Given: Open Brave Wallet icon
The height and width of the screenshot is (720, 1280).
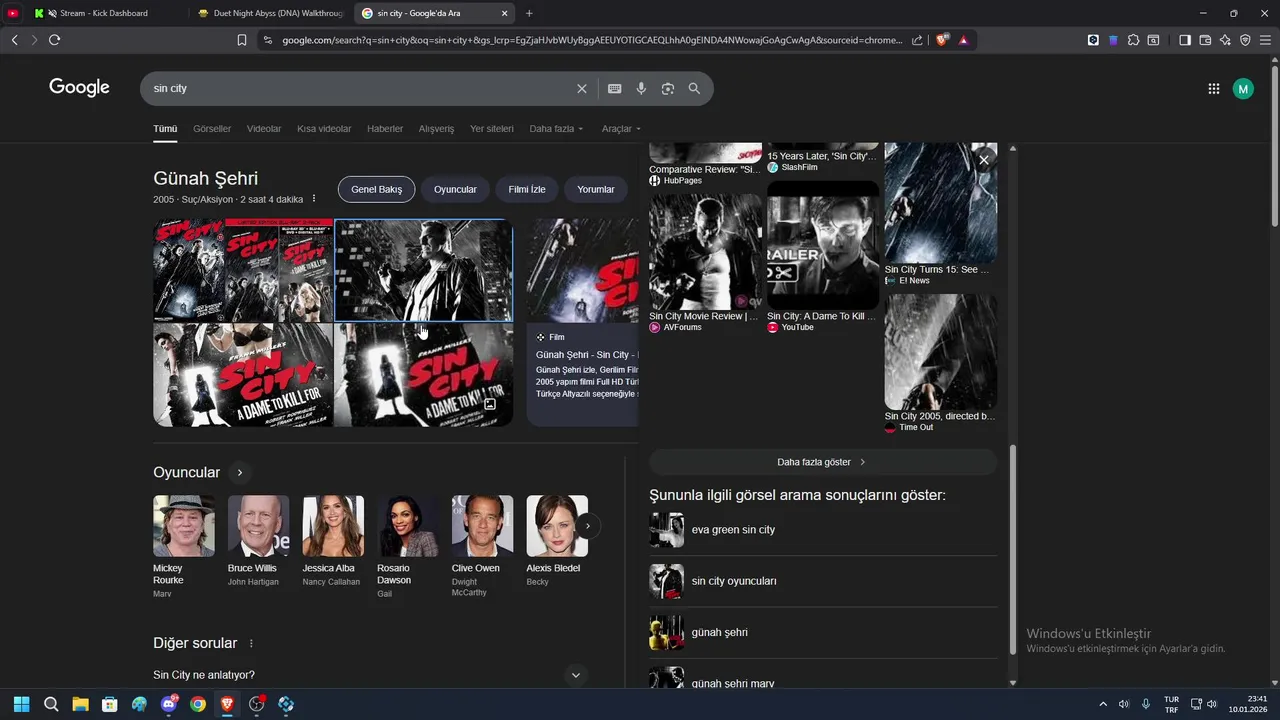Looking at the screenshot, I should click(x=1205, y=40).
